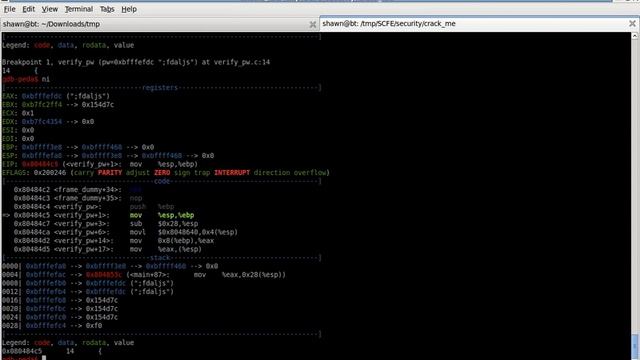Open the Tabs menu
Screen dimensions: 640x360
click(107, 9)
